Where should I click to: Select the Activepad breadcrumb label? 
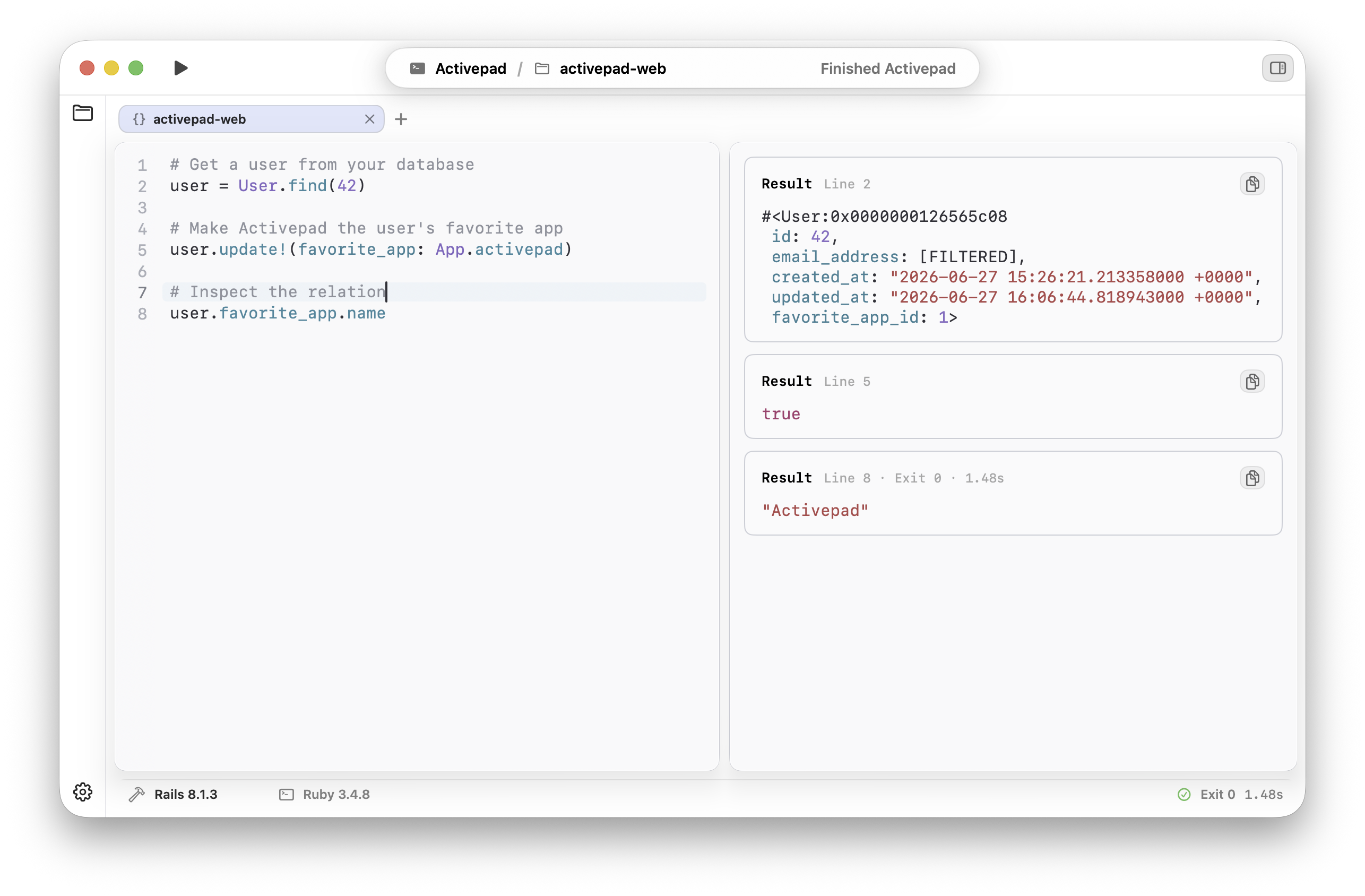pyautogui.click(x=470, y=69)
